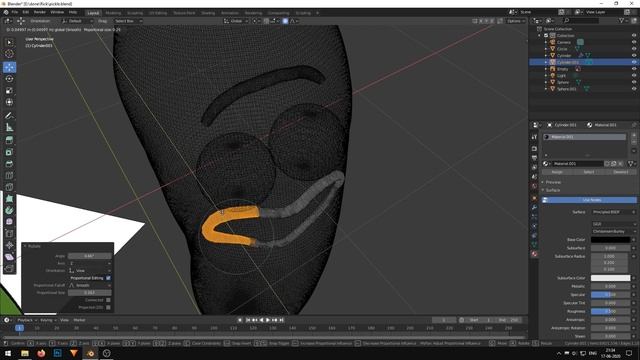Select the Inset Faces tool
640x360 pixels.
click(x=9, y=152)
